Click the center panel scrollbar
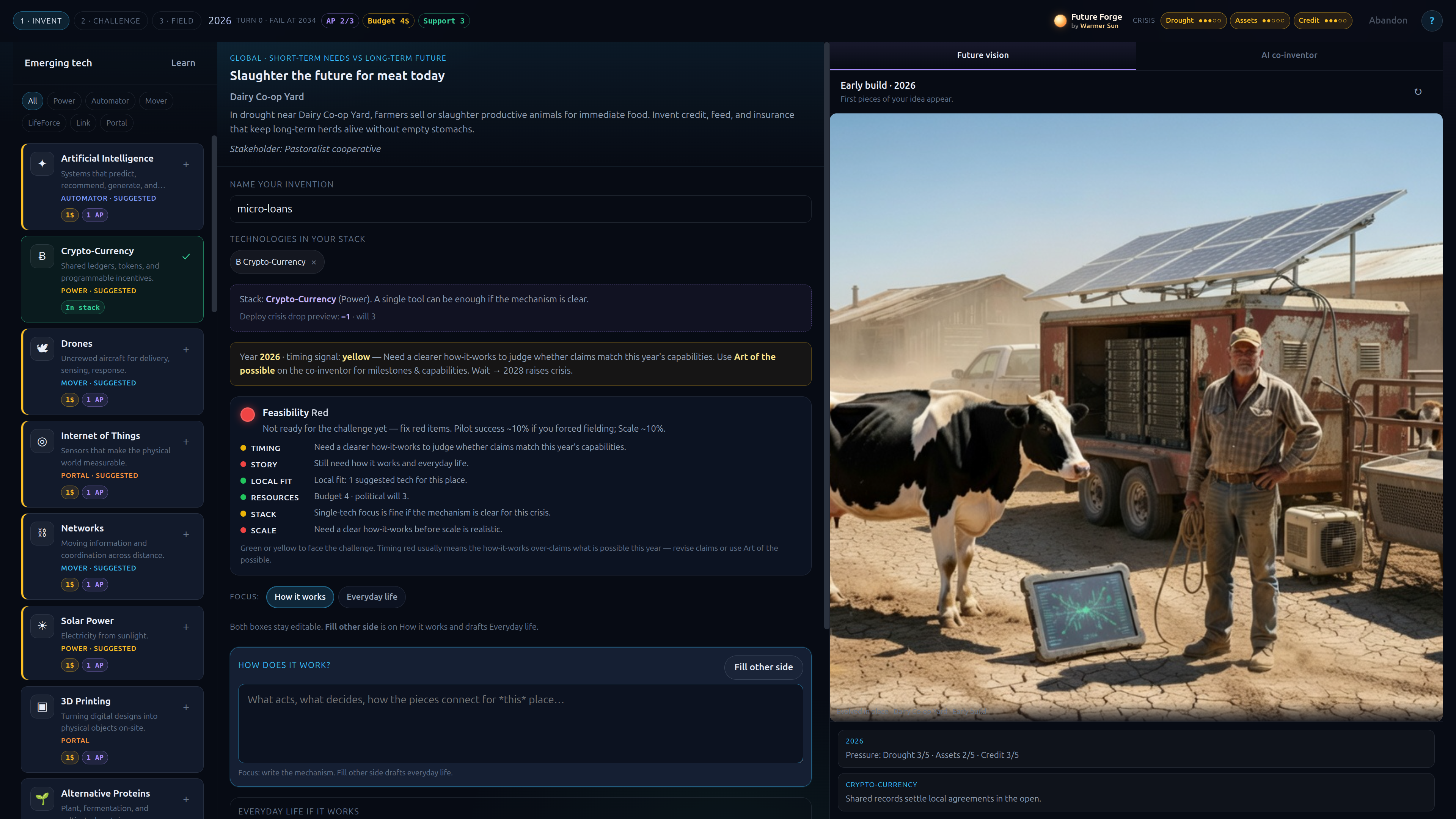The height and width of the screenshot is (819, 1456). pos(826,336)
